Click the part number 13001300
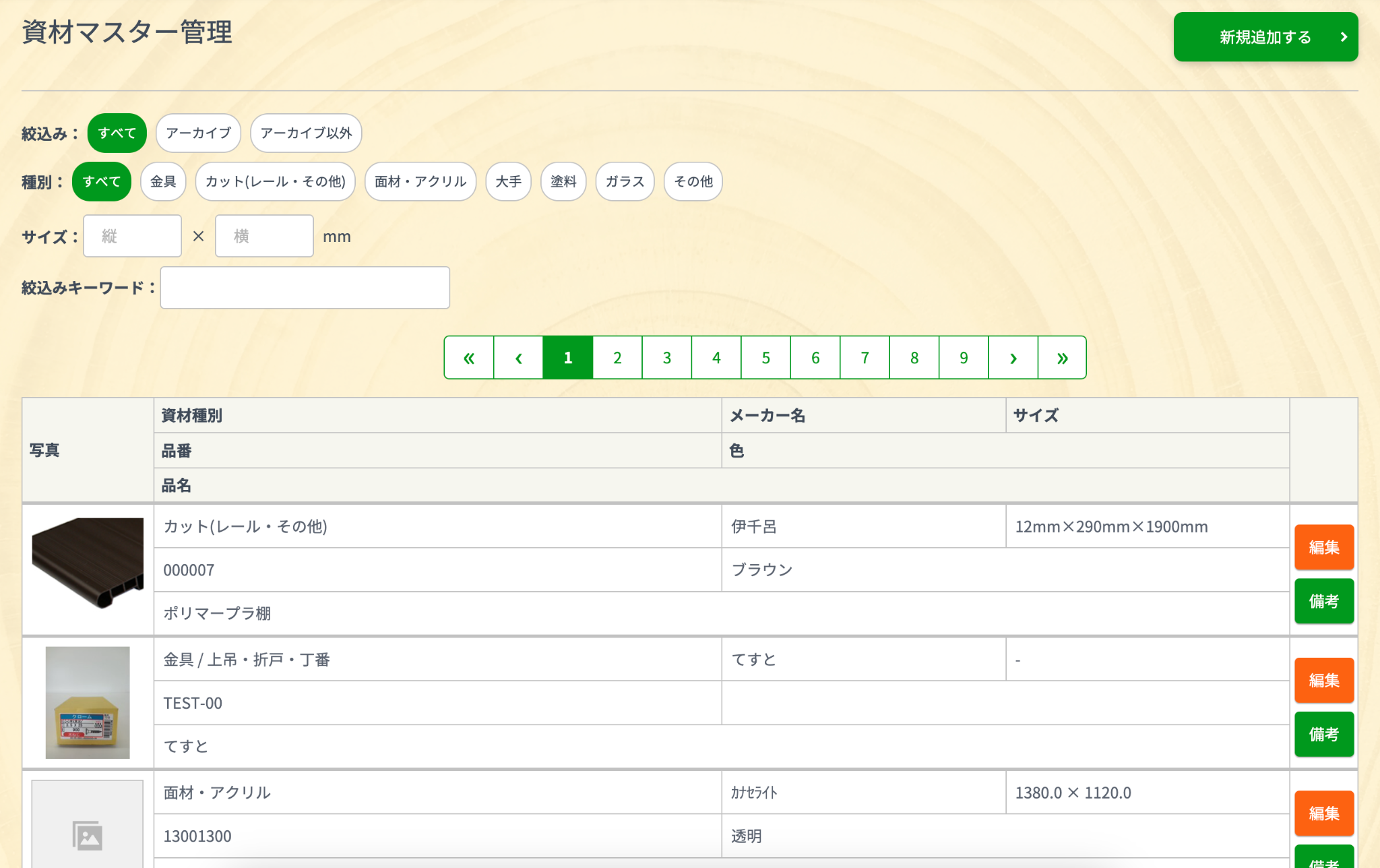 pos(197,836)
